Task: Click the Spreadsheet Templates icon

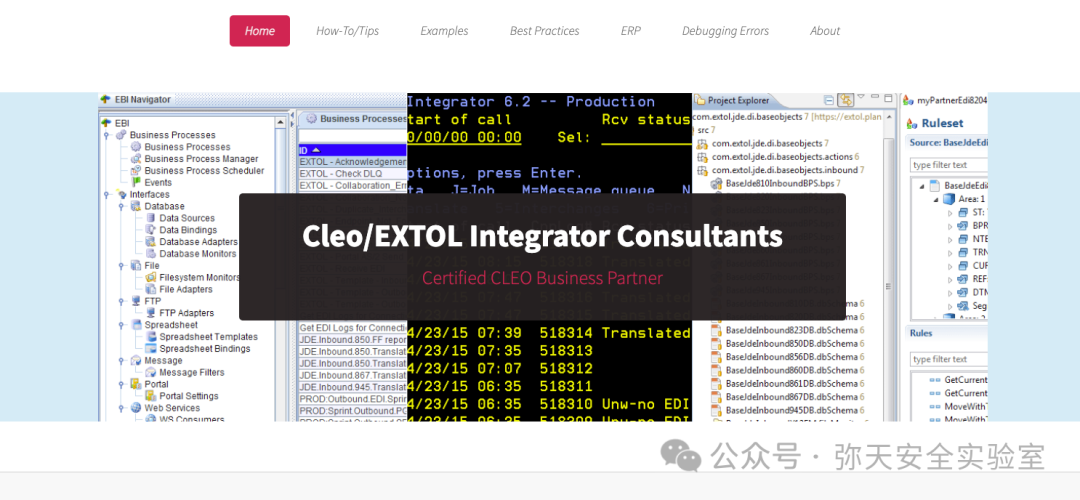Action: pos(151,337)
